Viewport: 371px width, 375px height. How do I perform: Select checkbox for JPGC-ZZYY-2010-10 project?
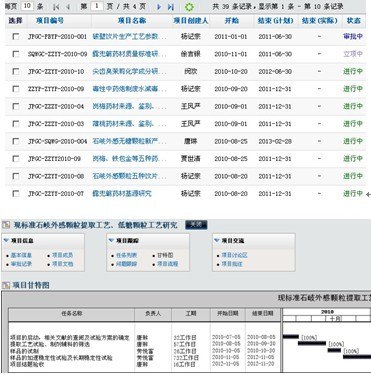pyautogui.click(x=16, y=71)
